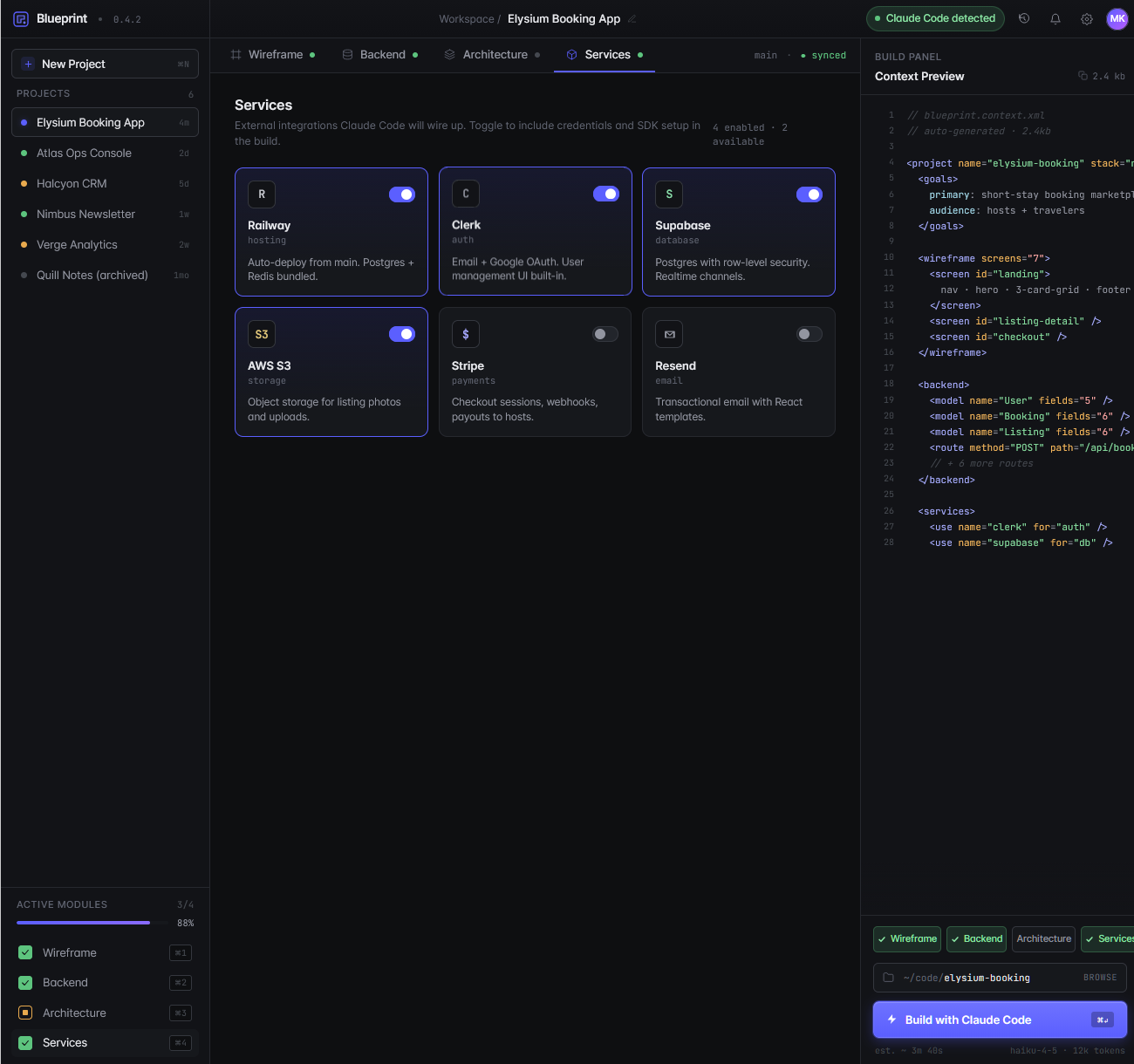Image resolution: width=1134 pixels, height=1064 pixels.
Task: Select the Elysium Booking App project
Action: (105, 123)
